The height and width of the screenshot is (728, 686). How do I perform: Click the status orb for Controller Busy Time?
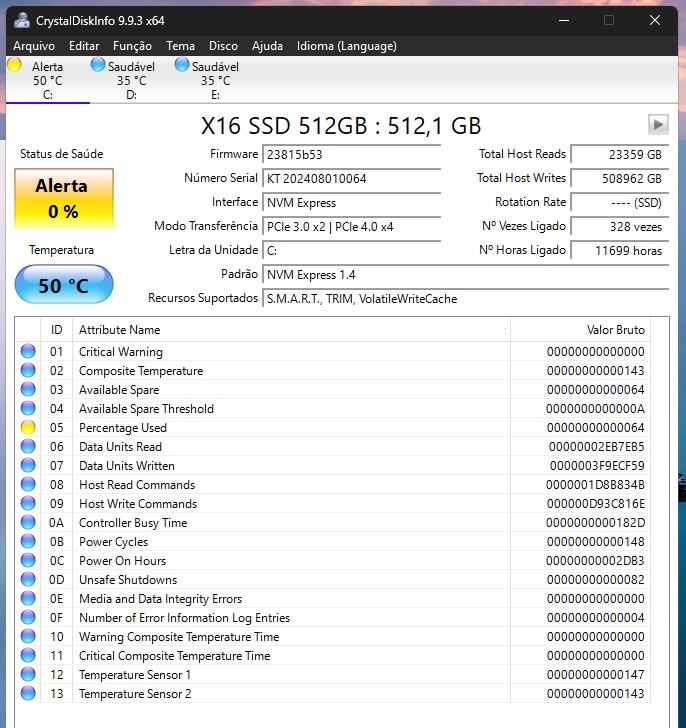coord(28,522)
